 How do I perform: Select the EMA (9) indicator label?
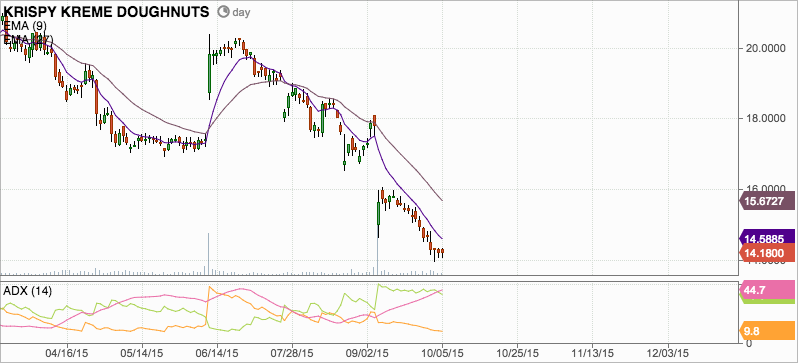pos(25,25)
